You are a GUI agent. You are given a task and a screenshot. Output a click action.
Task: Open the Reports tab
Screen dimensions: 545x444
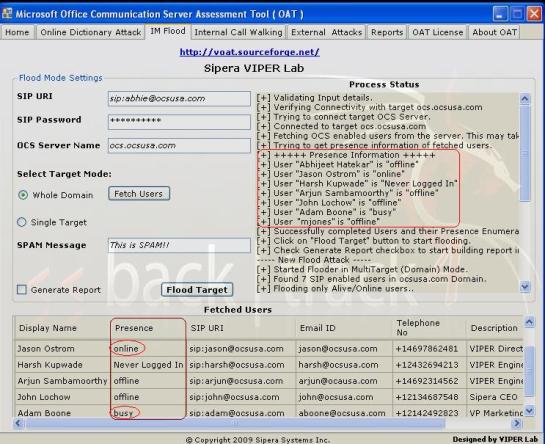[x=387, y=32]
